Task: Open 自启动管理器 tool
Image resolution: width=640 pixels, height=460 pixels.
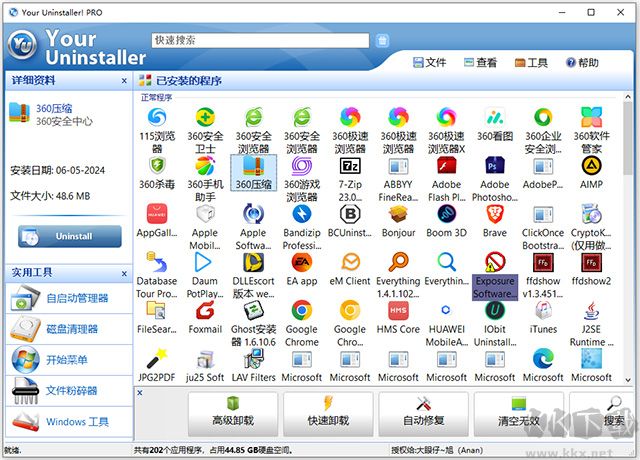Action: (x=69, y=298)
